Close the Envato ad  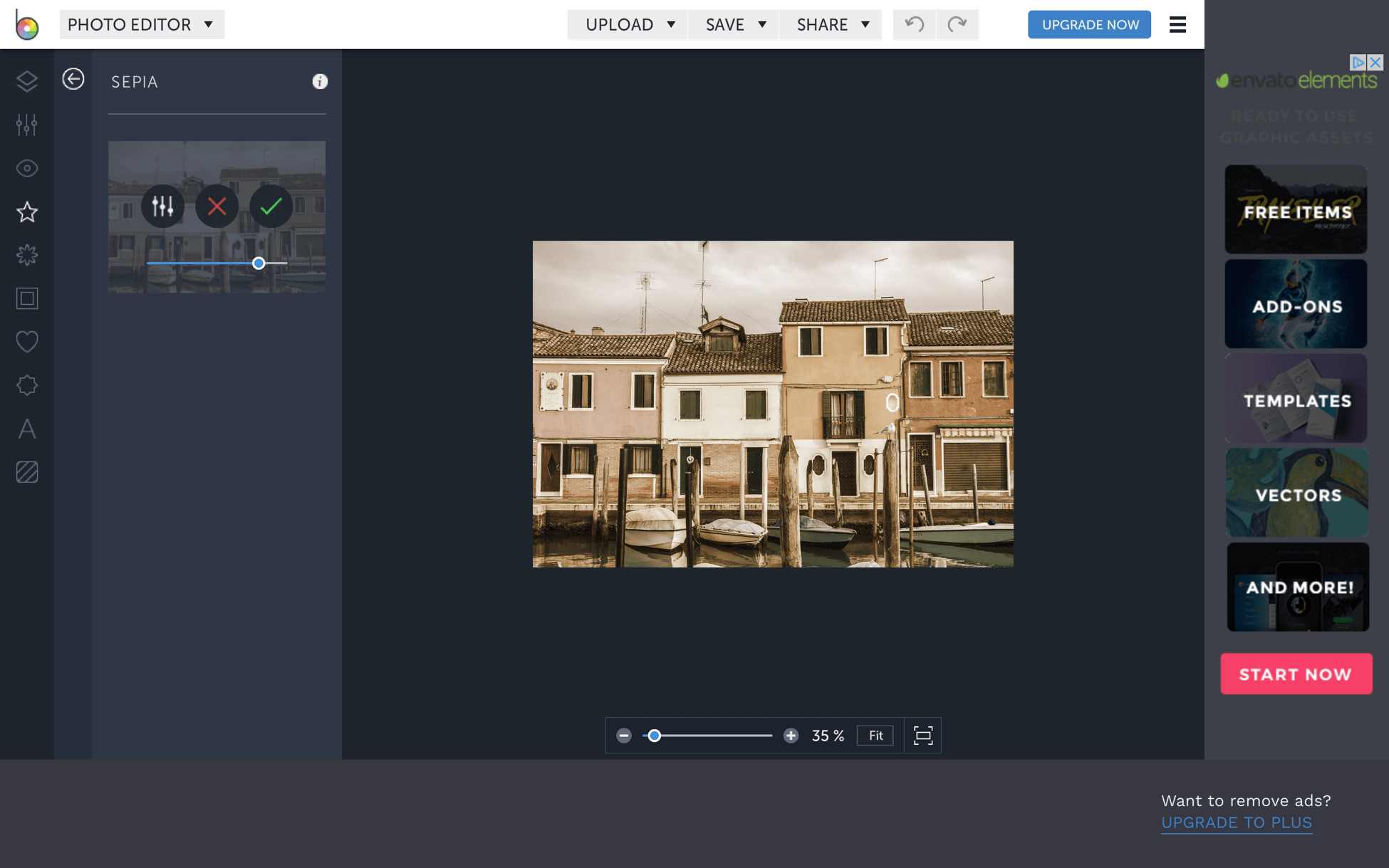click(x=1375, y=62)
